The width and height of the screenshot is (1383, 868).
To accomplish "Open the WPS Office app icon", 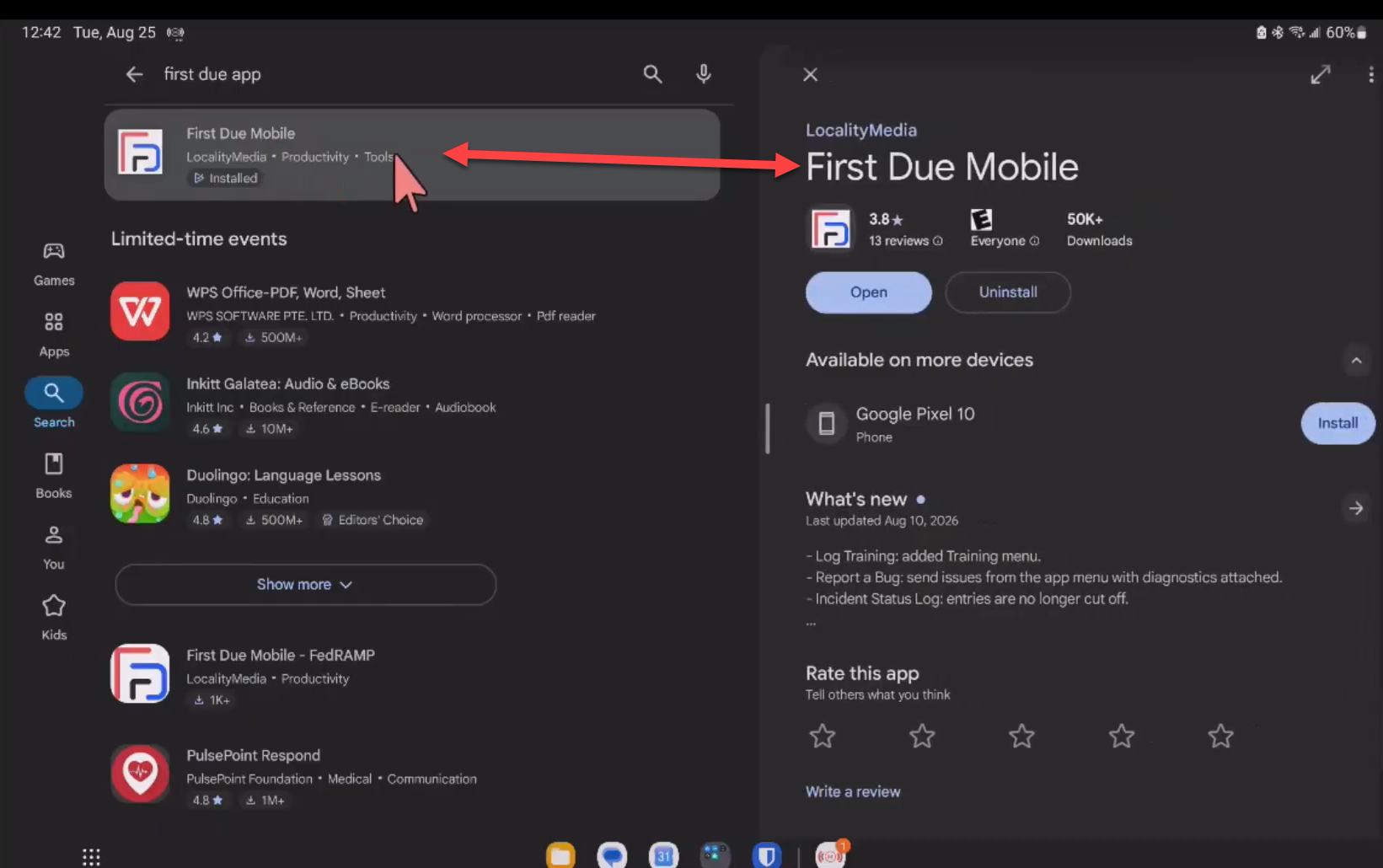I will (x=140, y=311).
